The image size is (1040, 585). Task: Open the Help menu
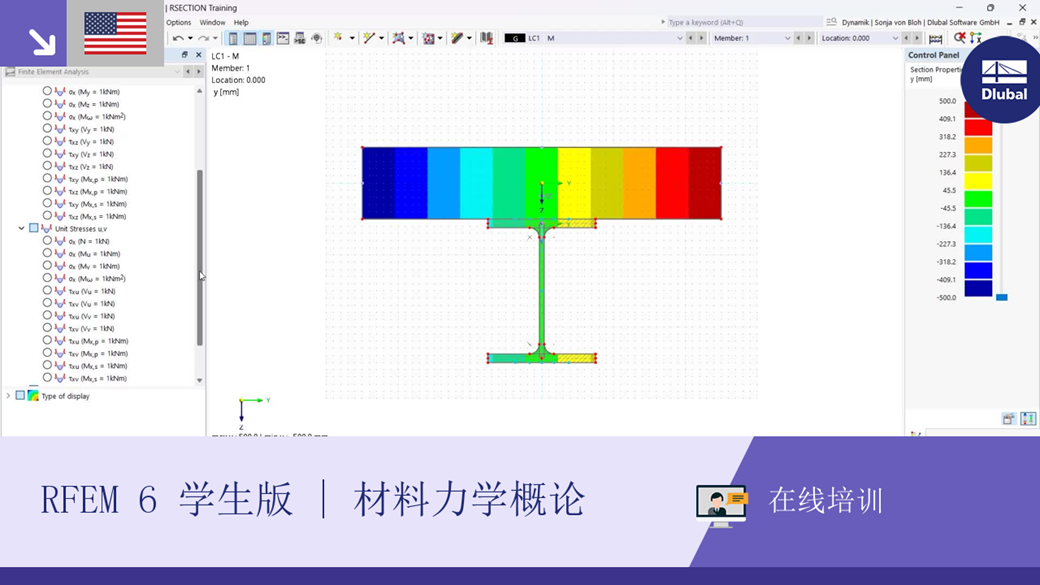[241, 23]
